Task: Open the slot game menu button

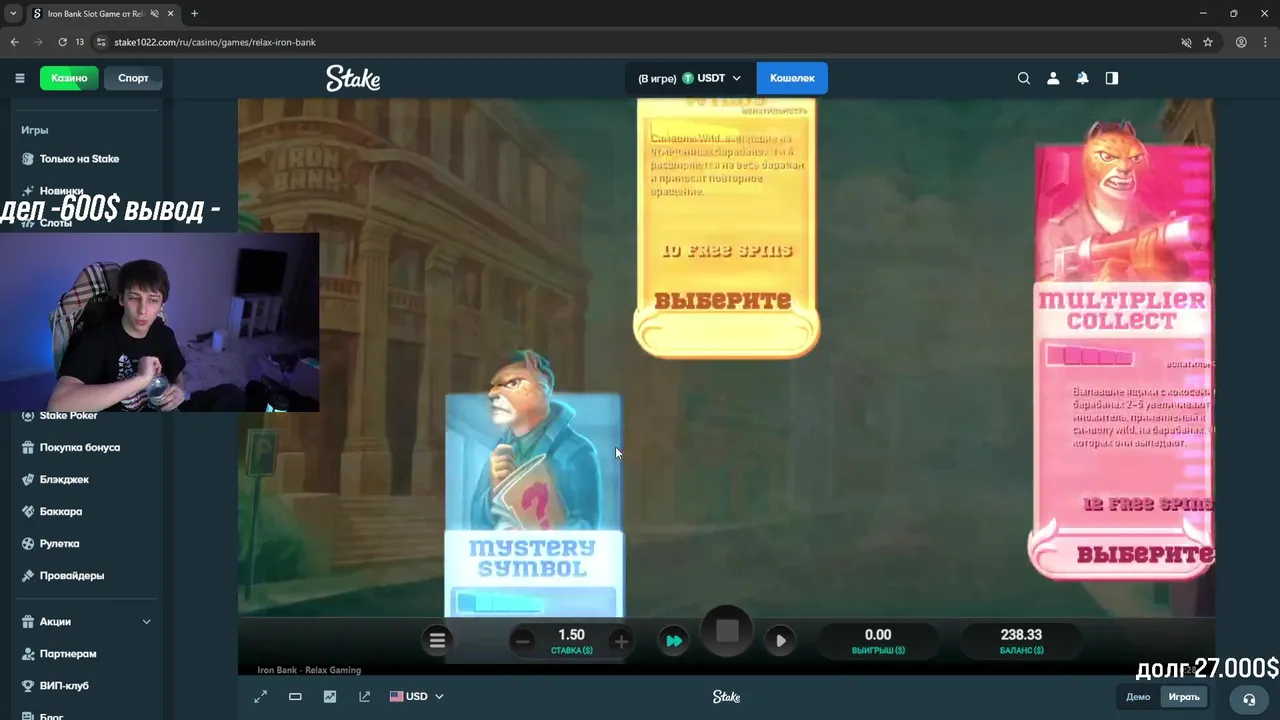Action: tap(437, 641)
